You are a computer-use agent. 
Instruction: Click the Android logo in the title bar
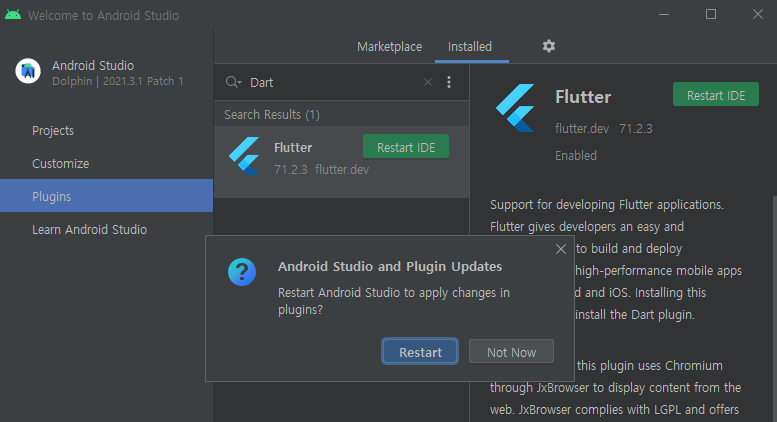tap(13, 15)
